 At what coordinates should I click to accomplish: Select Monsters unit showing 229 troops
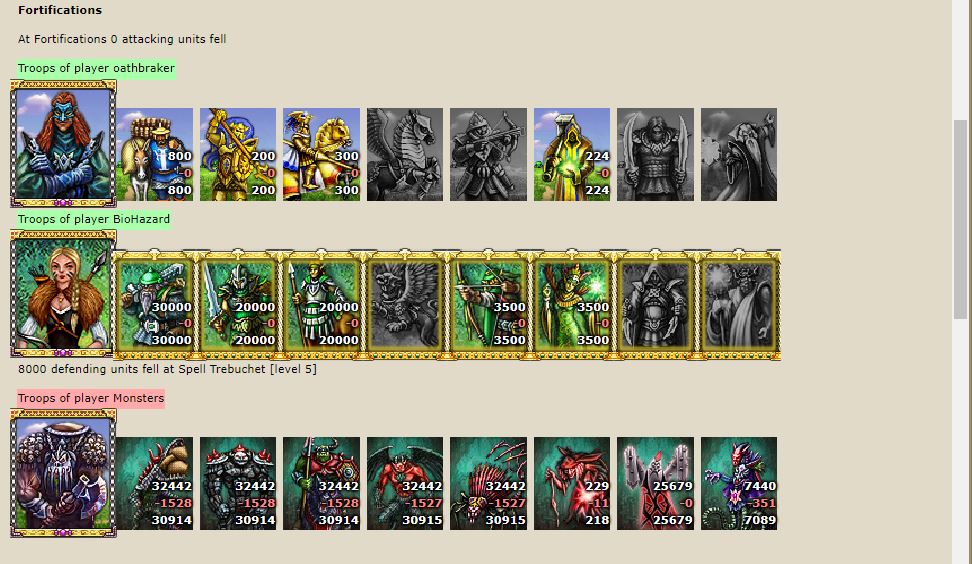click(x=571, y=483)
